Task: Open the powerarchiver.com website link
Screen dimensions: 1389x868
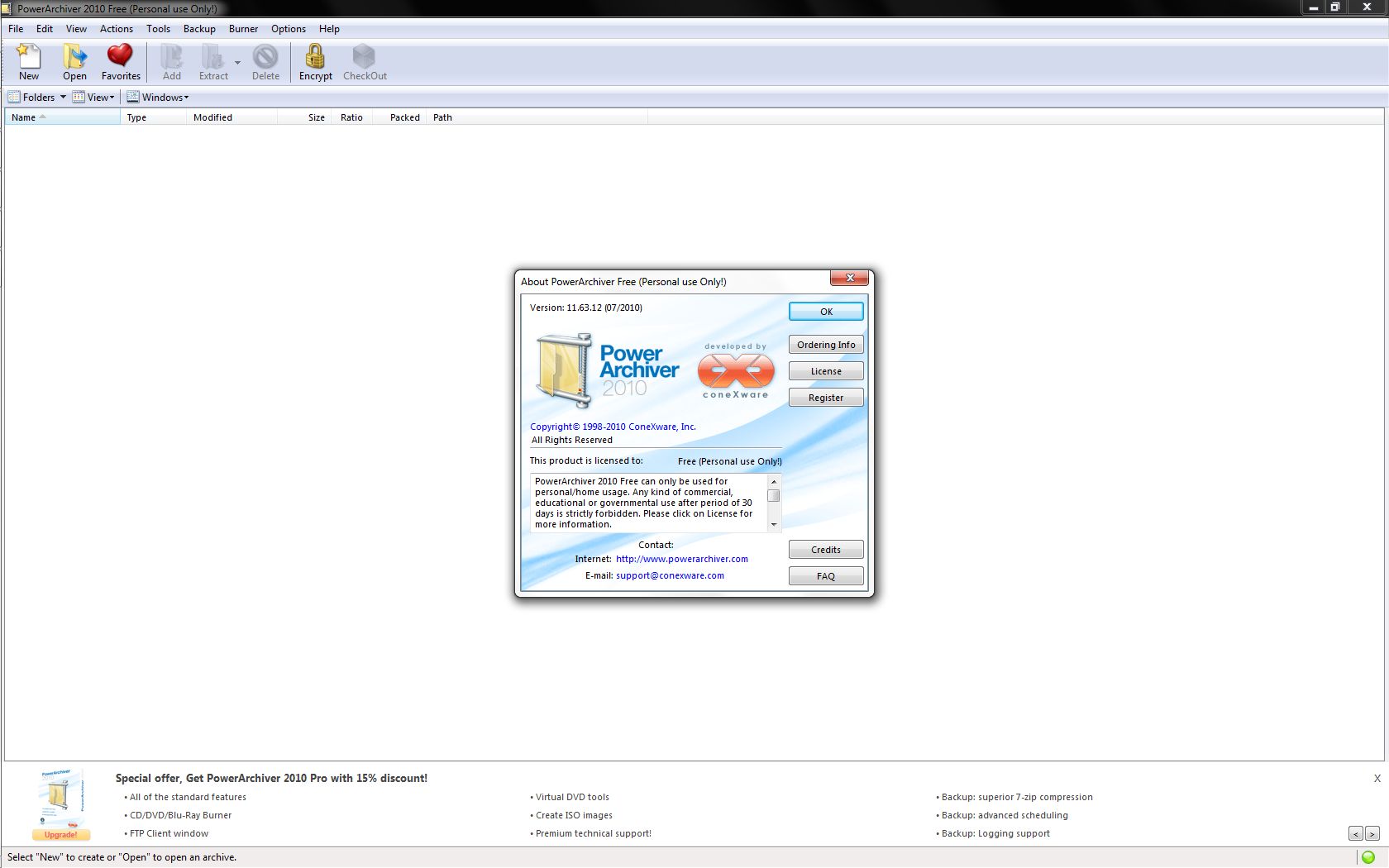Action: [682, 559]
